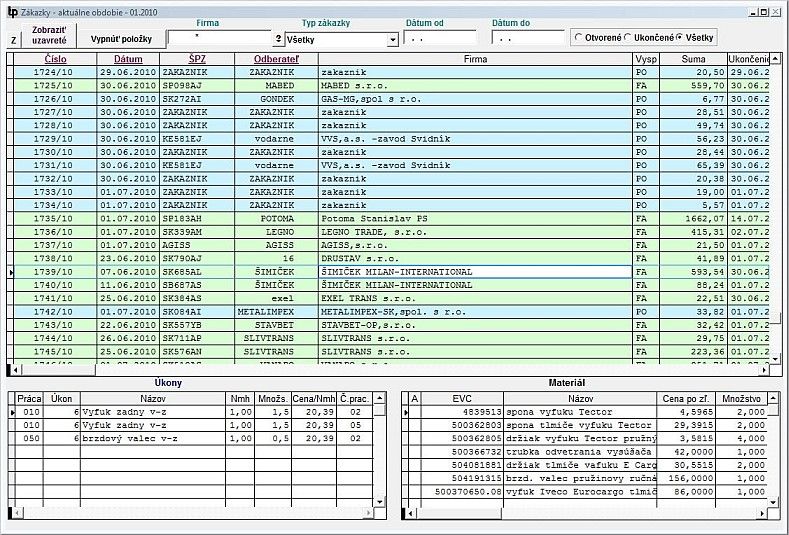
Task: Click the down arrow on the orders scrollbar
Action: point(775,358)
